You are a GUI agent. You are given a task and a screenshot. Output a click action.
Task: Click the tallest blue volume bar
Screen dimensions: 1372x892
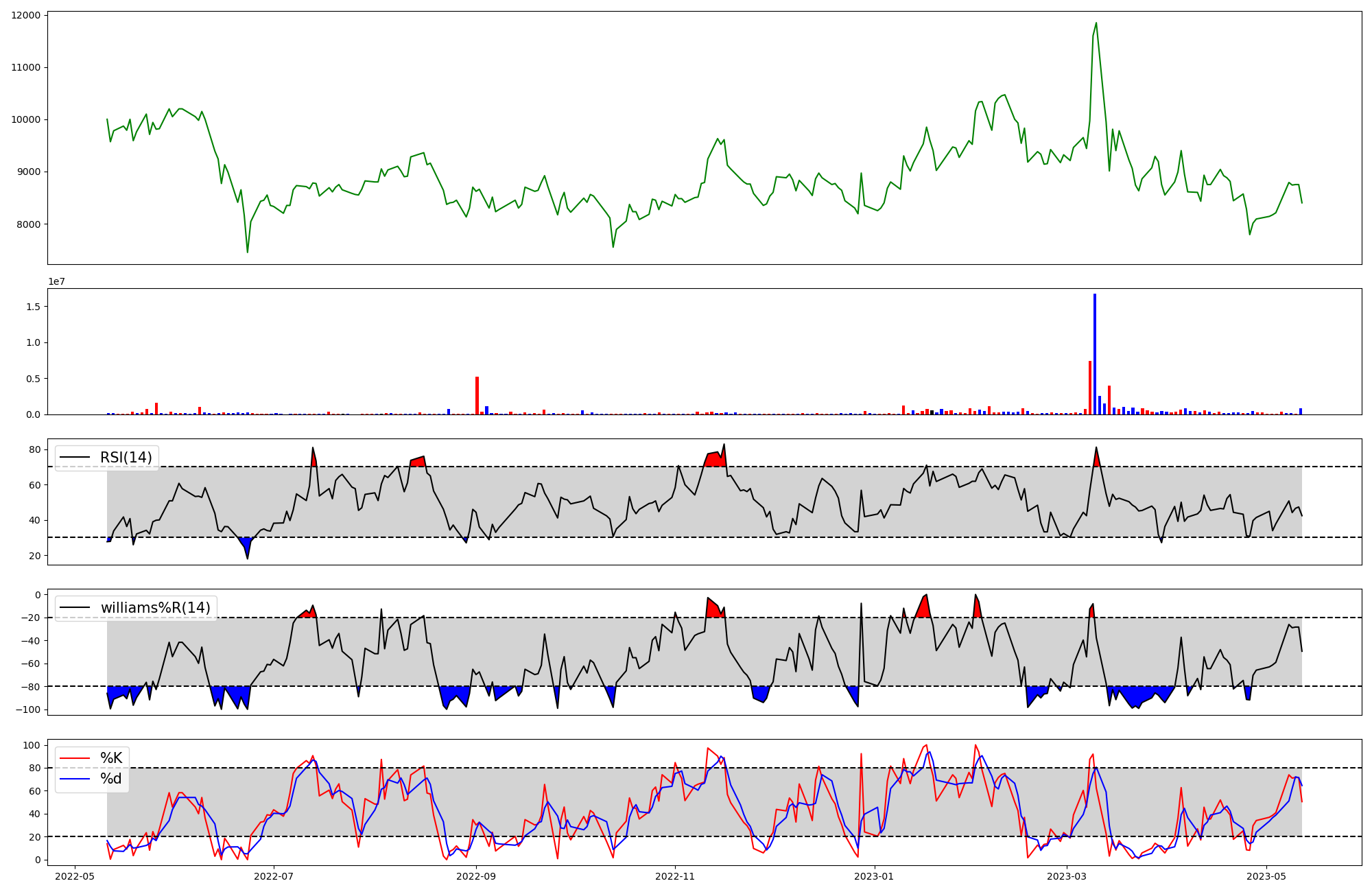pyautogui.click(x=1095, y=354)
